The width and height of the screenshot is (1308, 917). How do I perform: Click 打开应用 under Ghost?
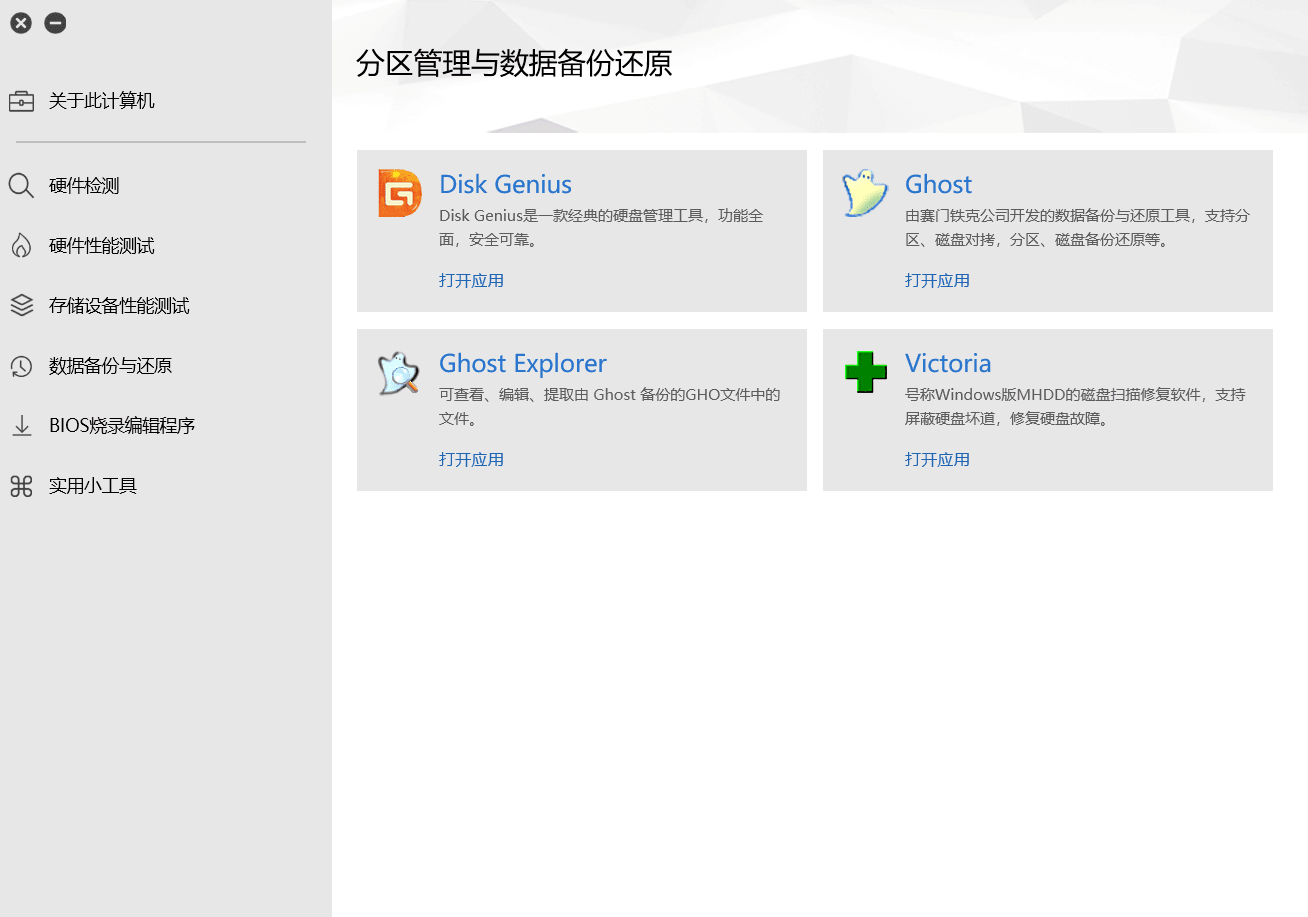tap(937, 280)
